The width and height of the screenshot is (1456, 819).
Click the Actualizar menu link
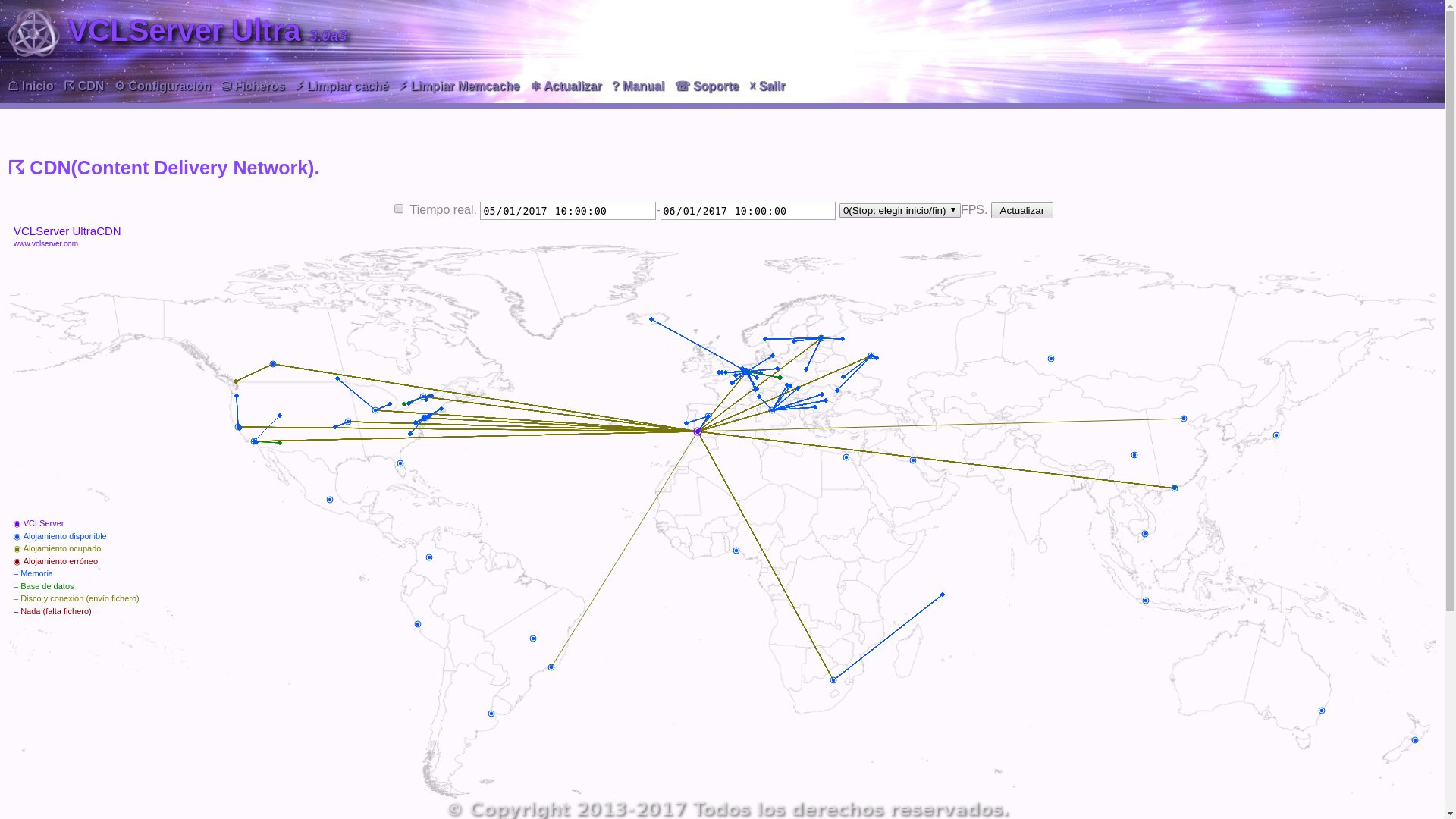click(566, 86)
